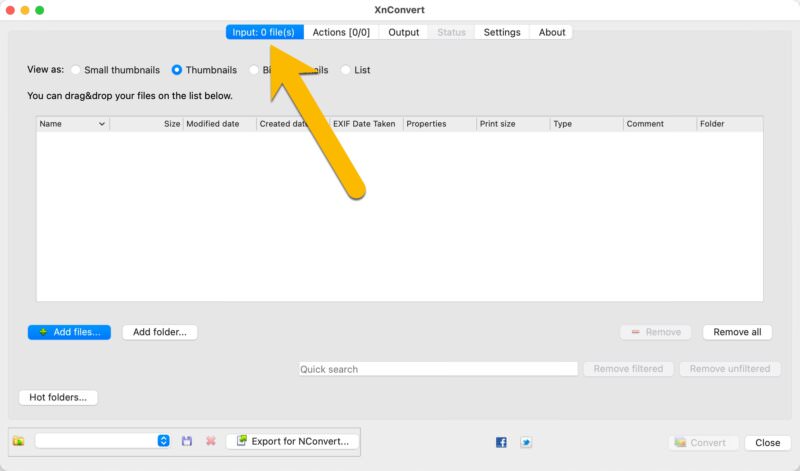800x471 pixels.
Task: Sort by the Comment column header
Action: [660, 124]
